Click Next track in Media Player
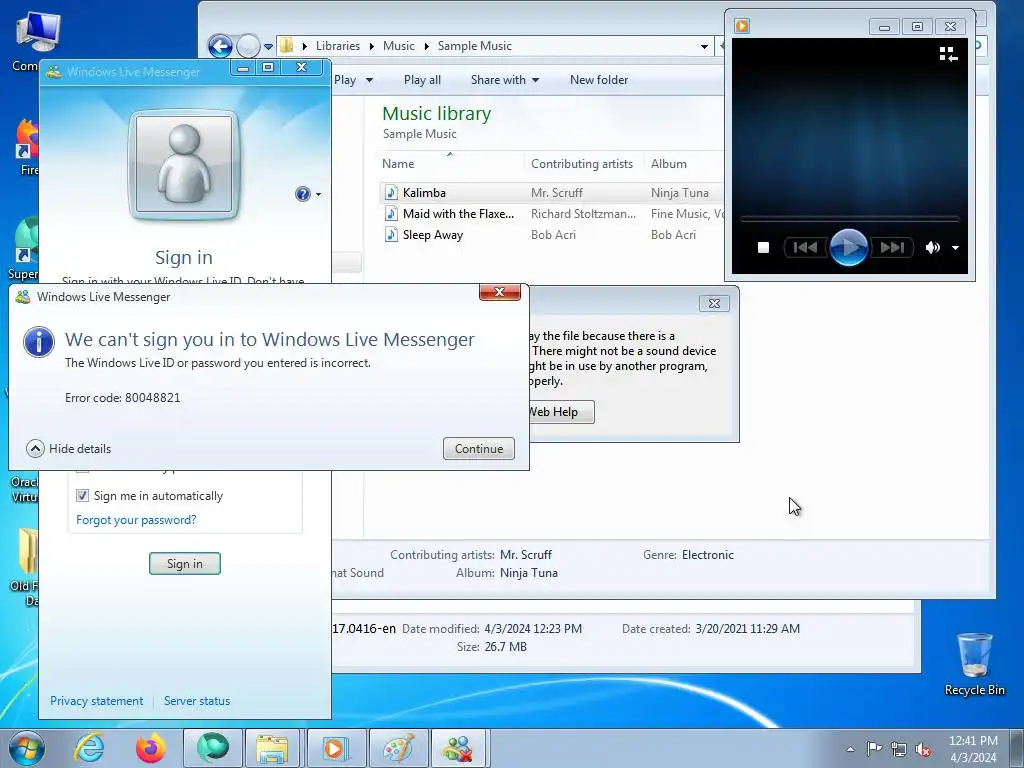1024x768 pixels. point(891,248)
